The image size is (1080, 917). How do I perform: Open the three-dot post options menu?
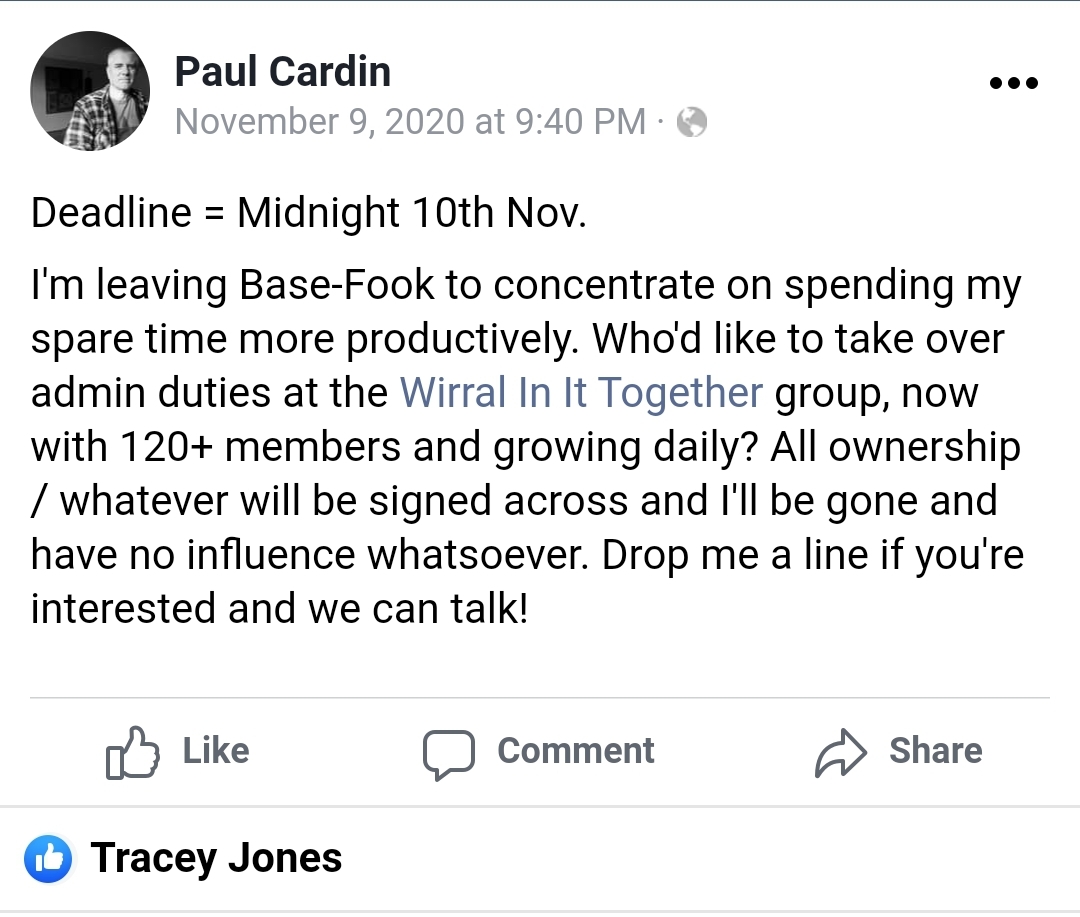click(1013, 83)
